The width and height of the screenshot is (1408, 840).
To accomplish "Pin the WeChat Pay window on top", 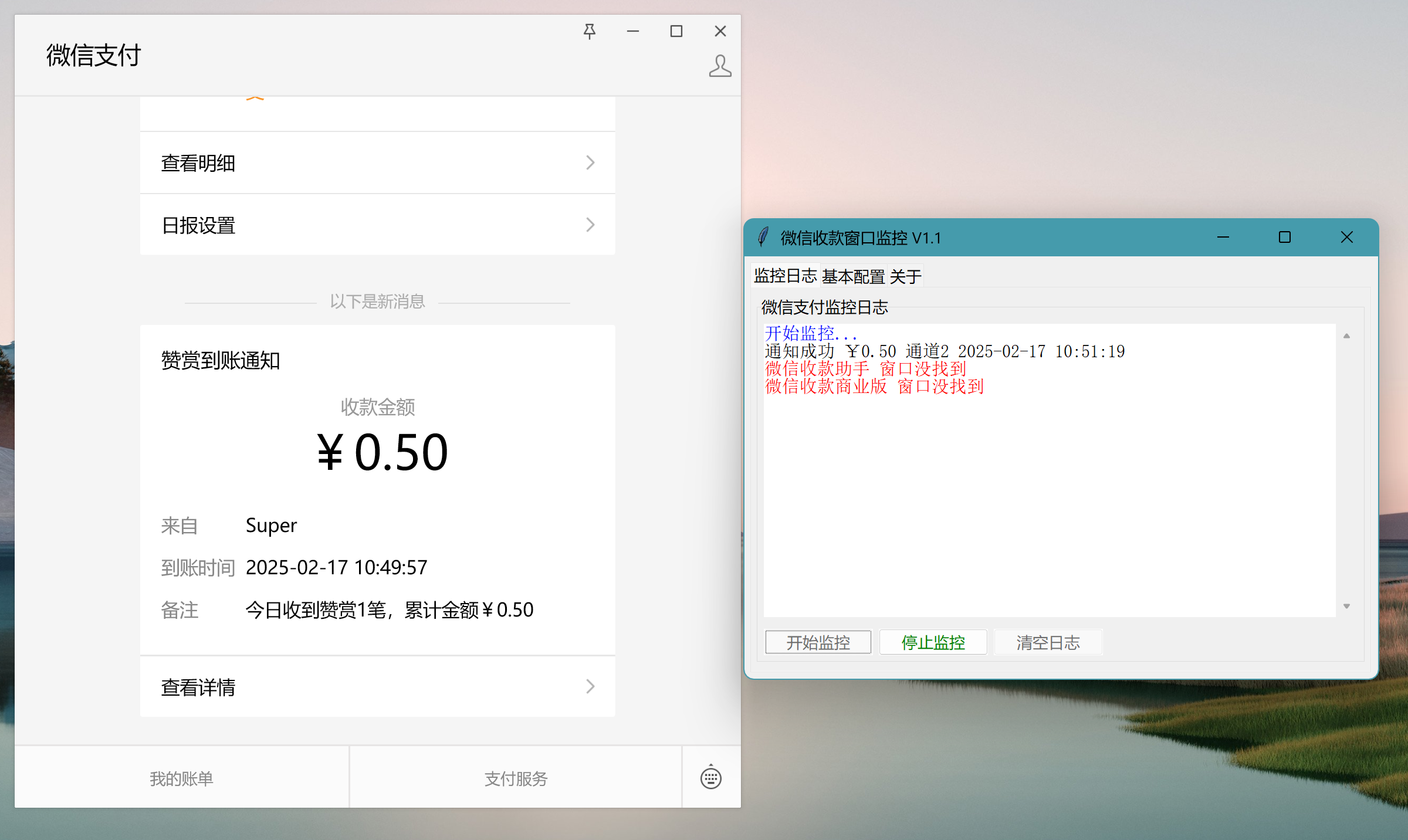I will [x=590, y=31].
